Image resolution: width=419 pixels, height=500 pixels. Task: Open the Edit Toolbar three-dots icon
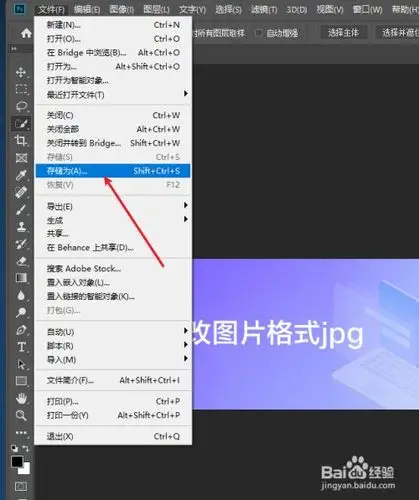pyautogui.click(x=21, y=432)
